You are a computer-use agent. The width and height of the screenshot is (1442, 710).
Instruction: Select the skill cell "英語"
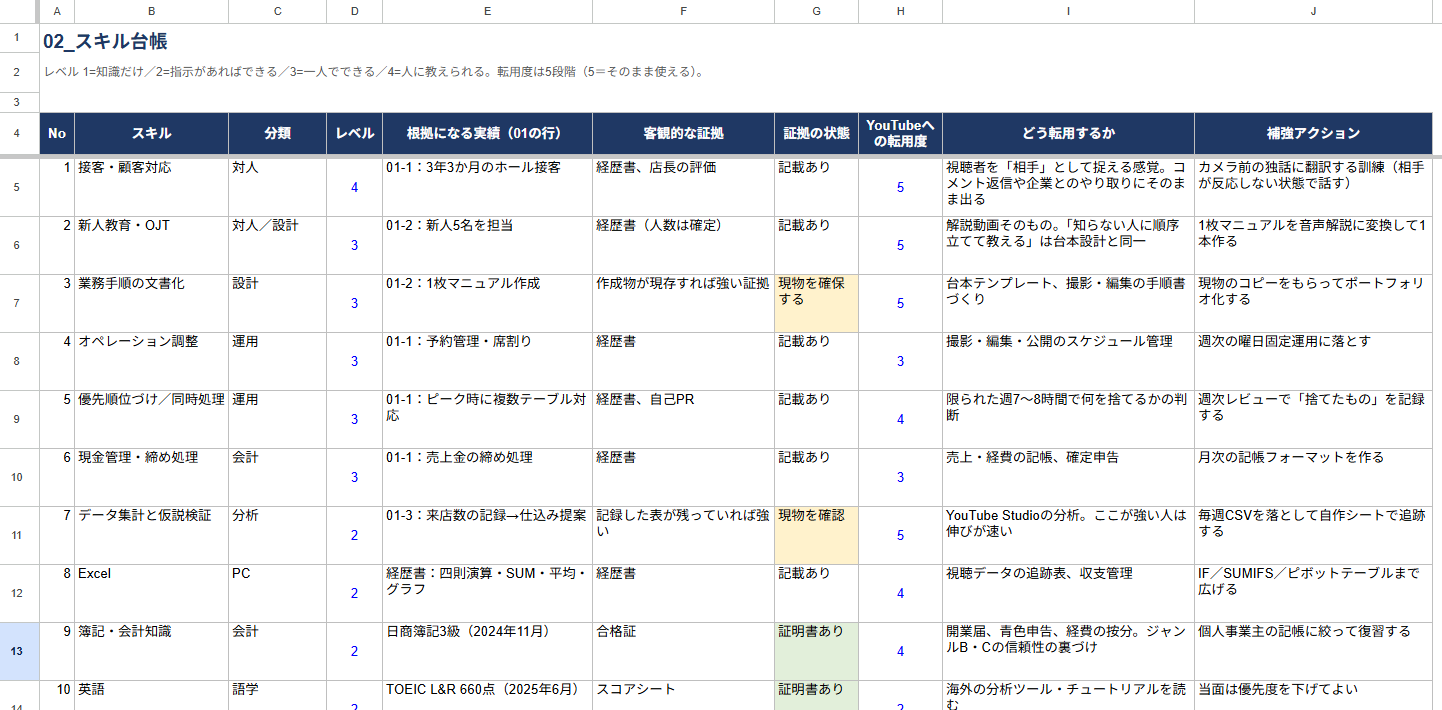pyautogui.click(x=151, y=695)
